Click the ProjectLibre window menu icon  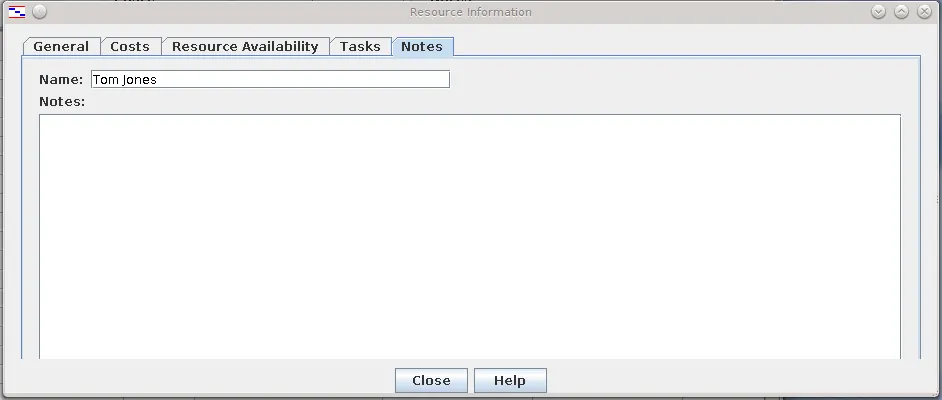pyautogui.click(x=17, y=11)
